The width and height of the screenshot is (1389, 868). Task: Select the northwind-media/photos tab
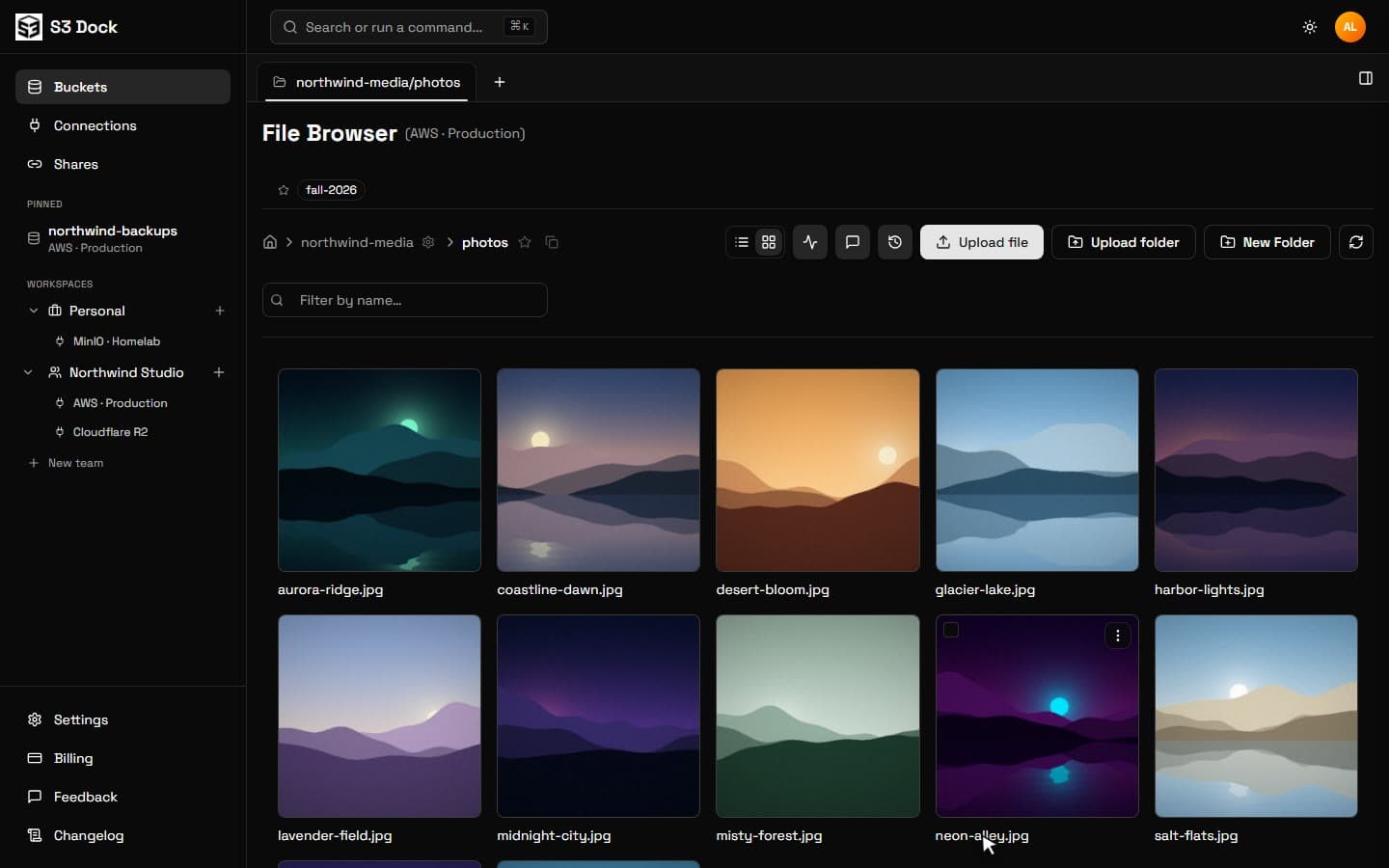(x=367, y=82)
